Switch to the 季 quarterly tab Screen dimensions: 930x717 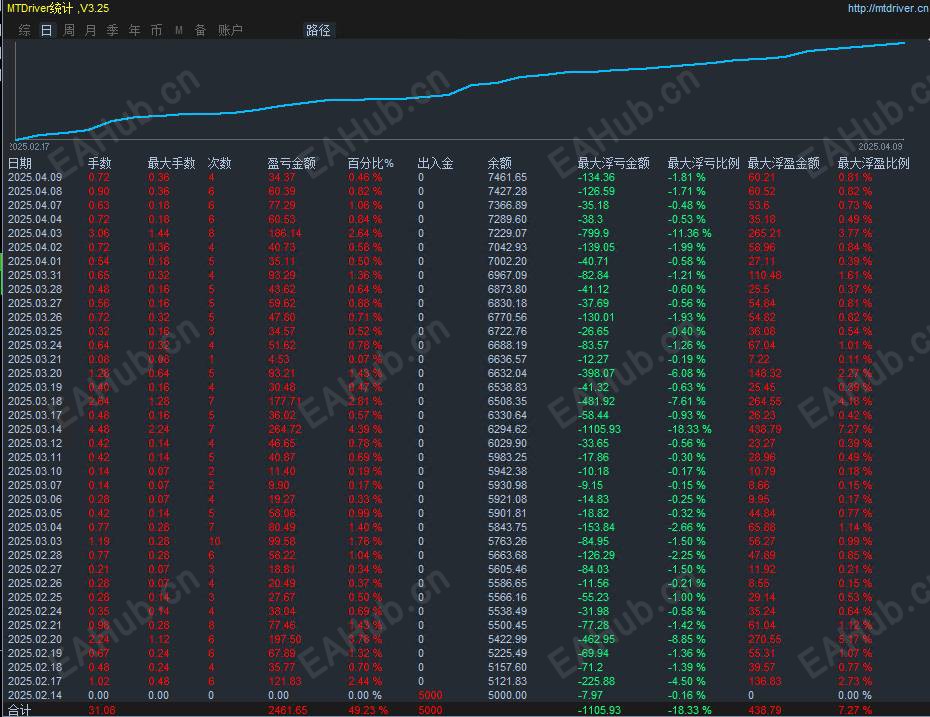click(x=112, y=30)
